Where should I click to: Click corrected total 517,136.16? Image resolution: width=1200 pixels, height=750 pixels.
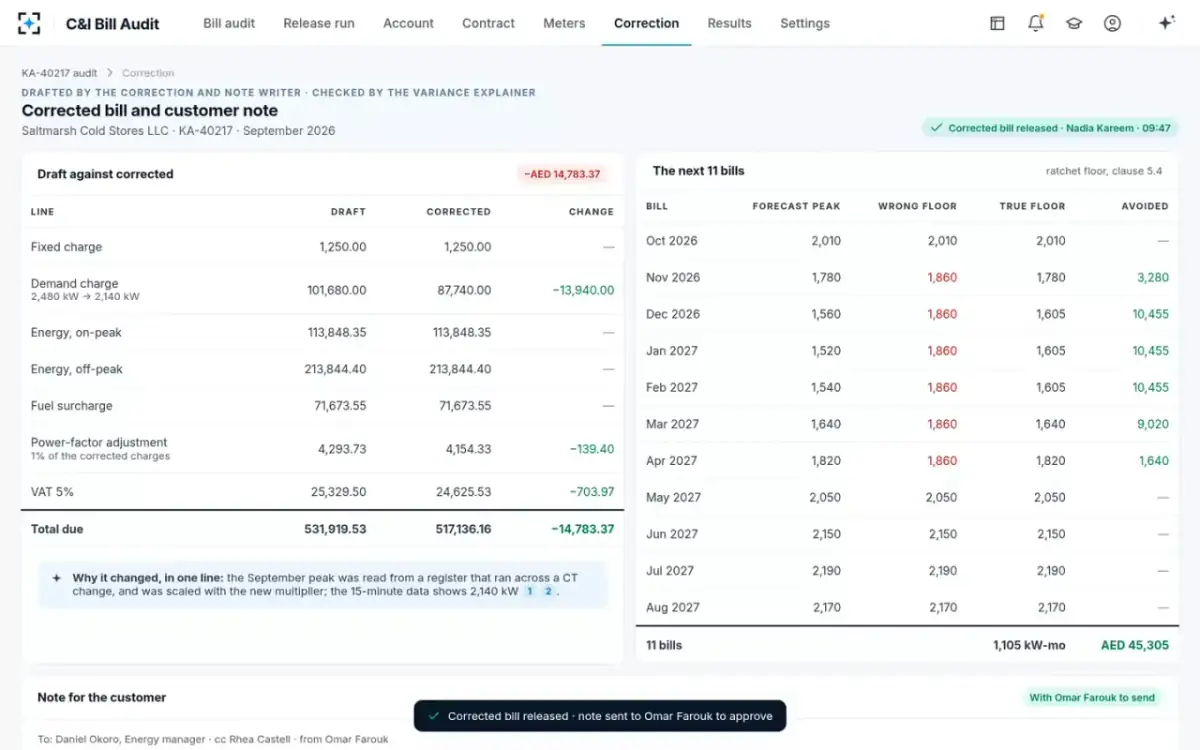coord(461,529)
